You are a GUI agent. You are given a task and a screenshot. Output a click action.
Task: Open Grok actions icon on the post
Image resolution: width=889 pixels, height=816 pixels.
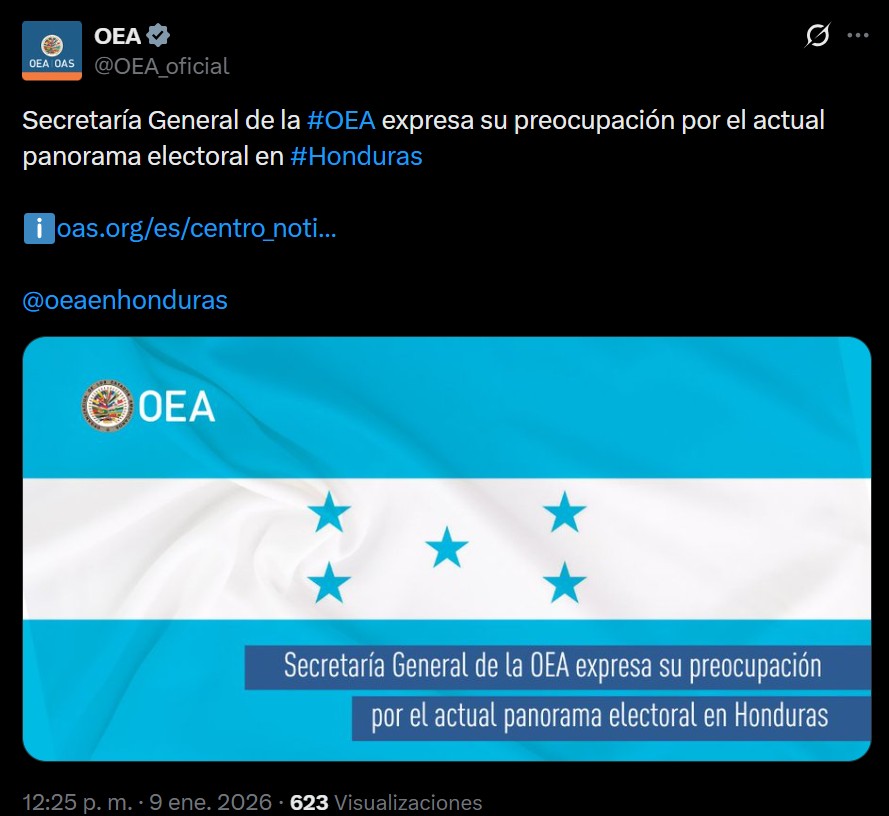tap(817, 36)
